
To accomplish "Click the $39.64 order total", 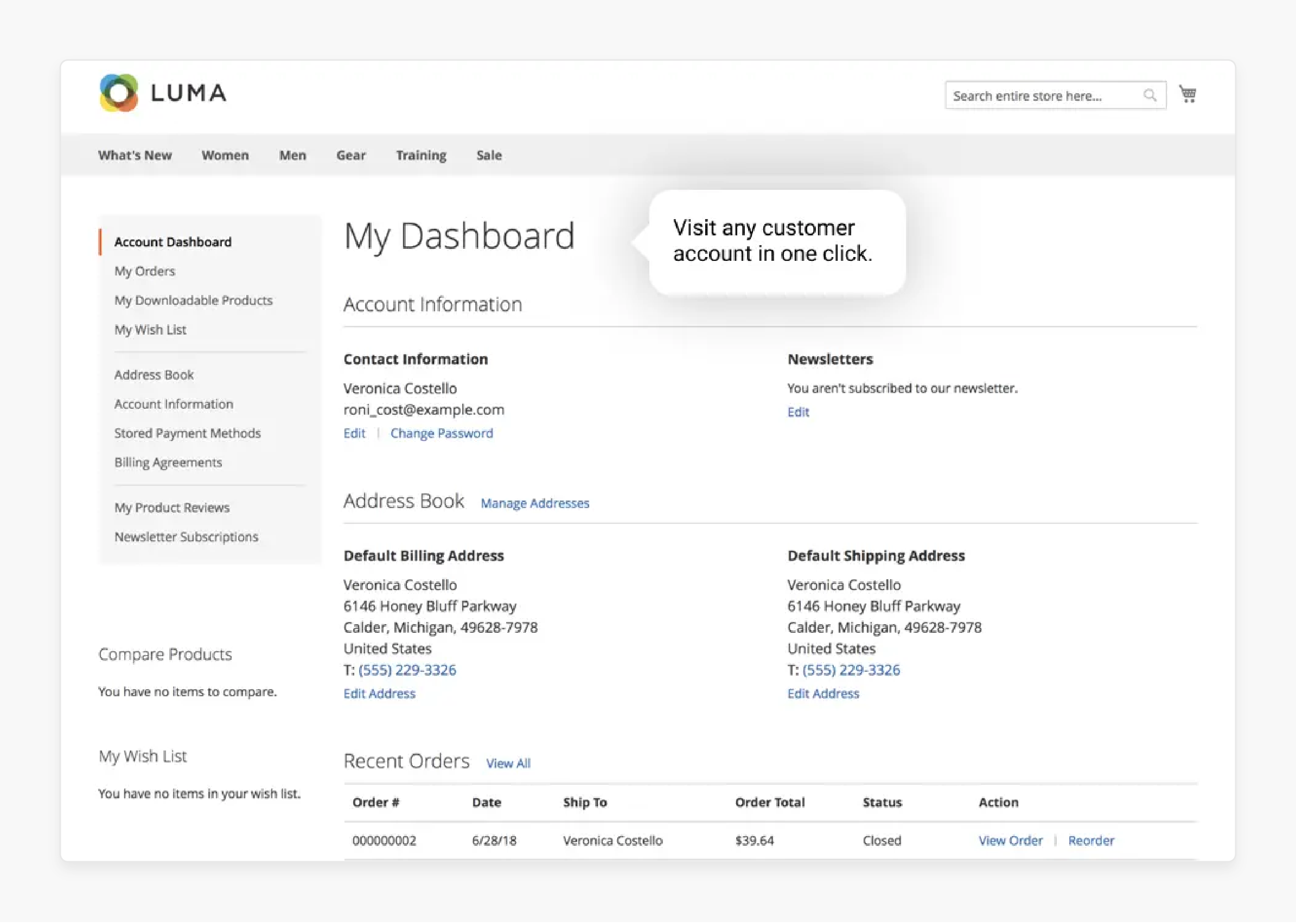I will click(x=754, y=842).
